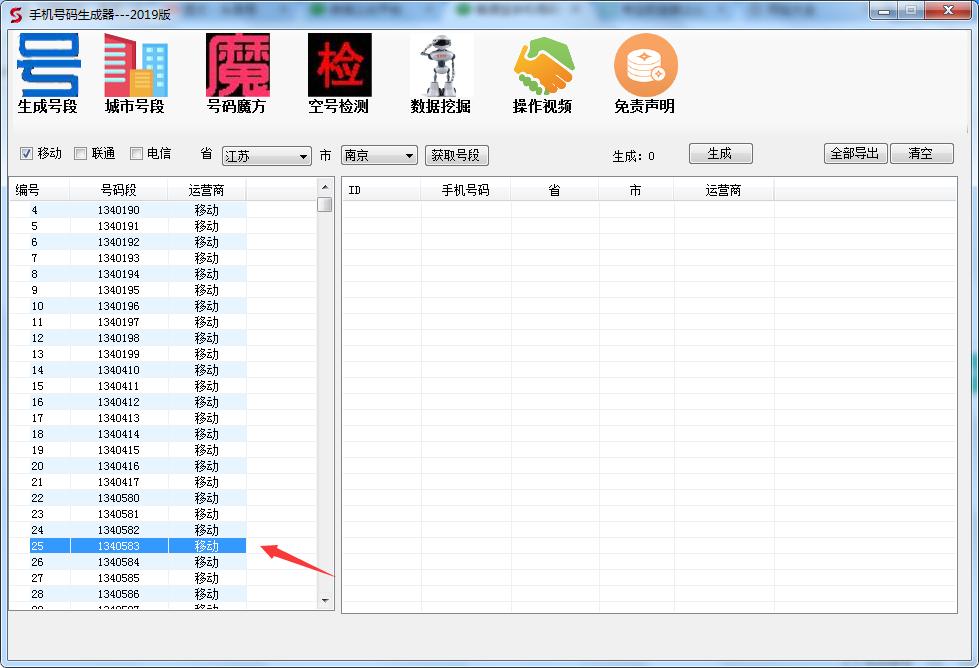Select row 1340199 in the list

coord(128,354)
